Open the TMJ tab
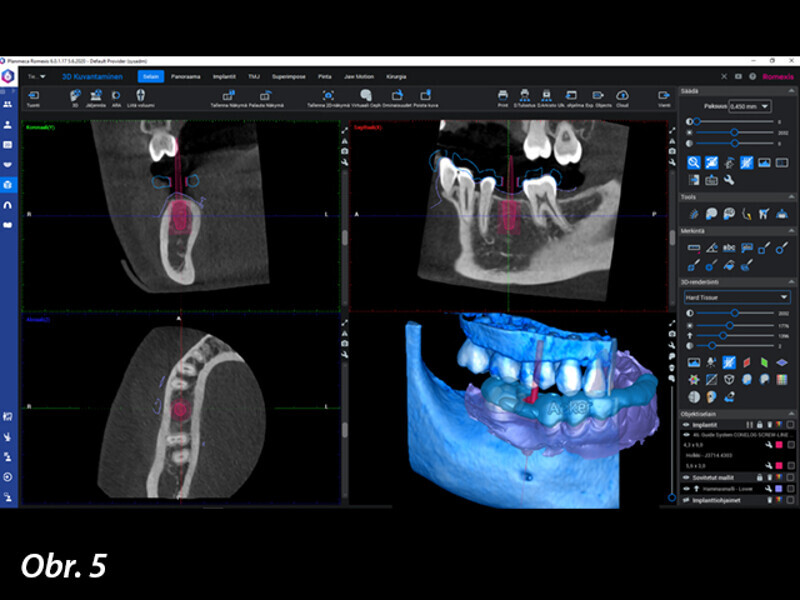 (253, 76)
